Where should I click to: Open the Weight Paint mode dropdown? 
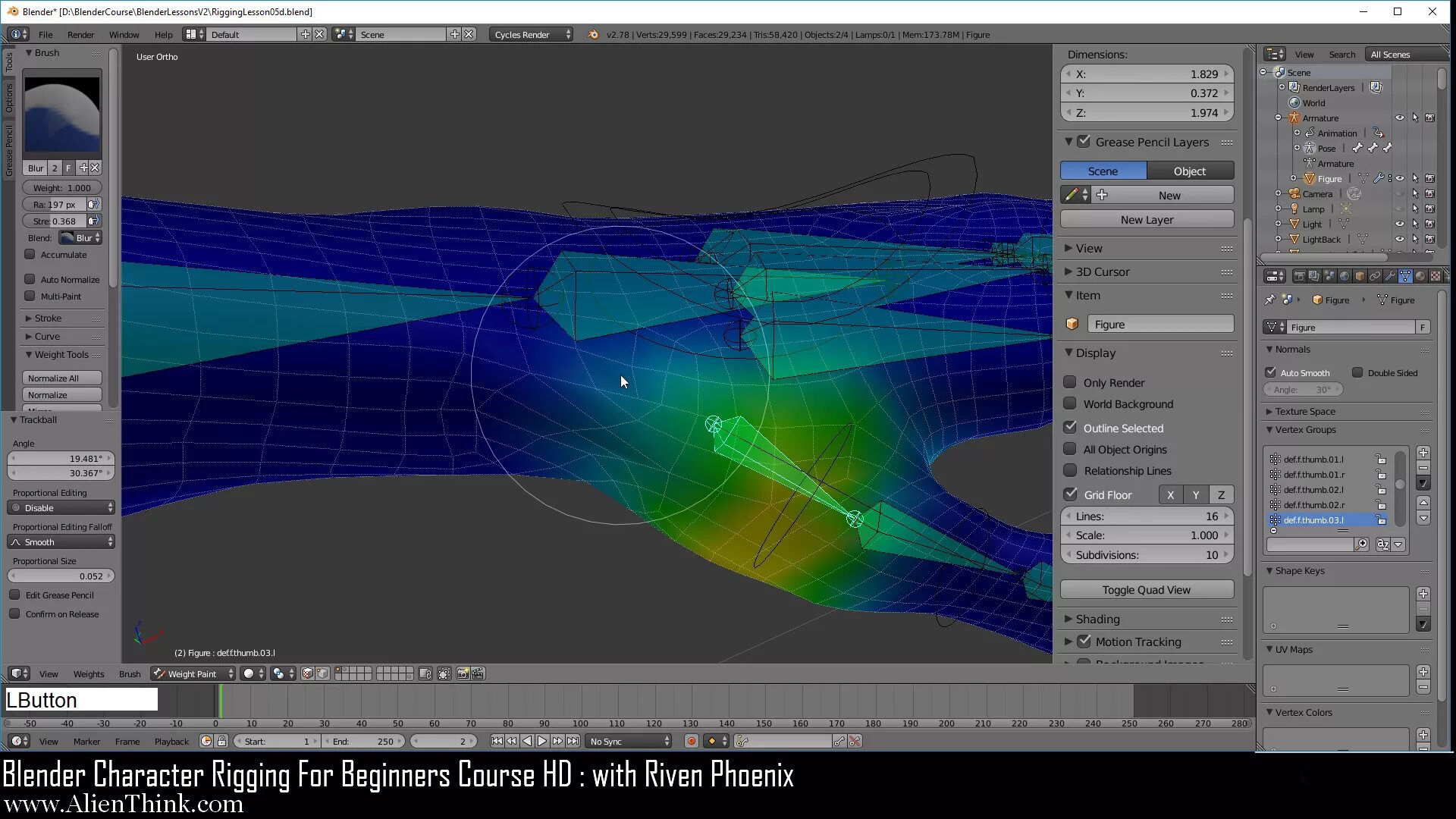point(193,674)
